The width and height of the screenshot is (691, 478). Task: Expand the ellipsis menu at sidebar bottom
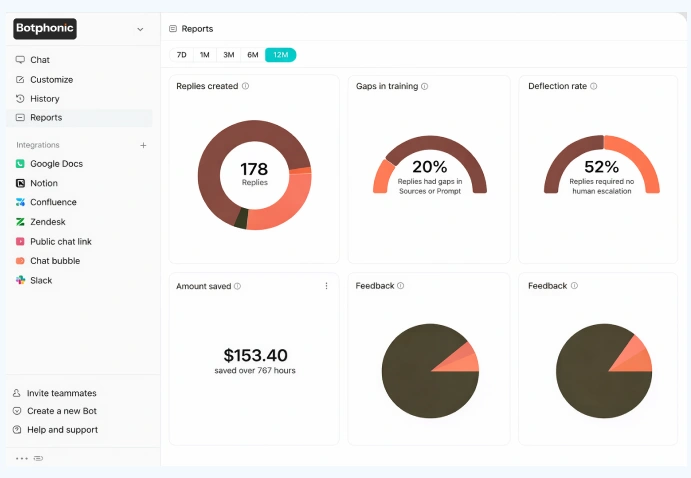coord(22,459)
